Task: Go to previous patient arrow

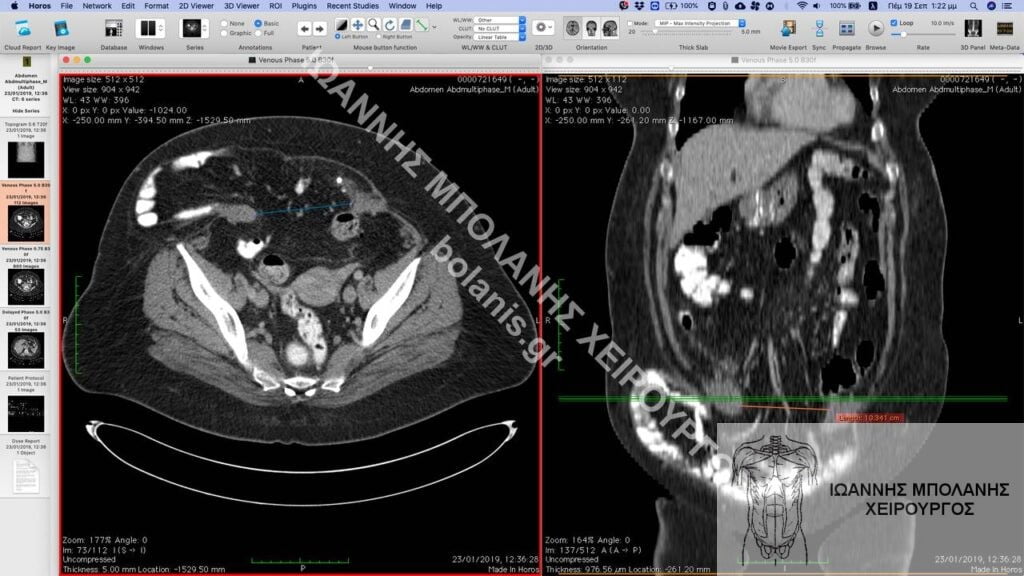Action: pos(304,29)
